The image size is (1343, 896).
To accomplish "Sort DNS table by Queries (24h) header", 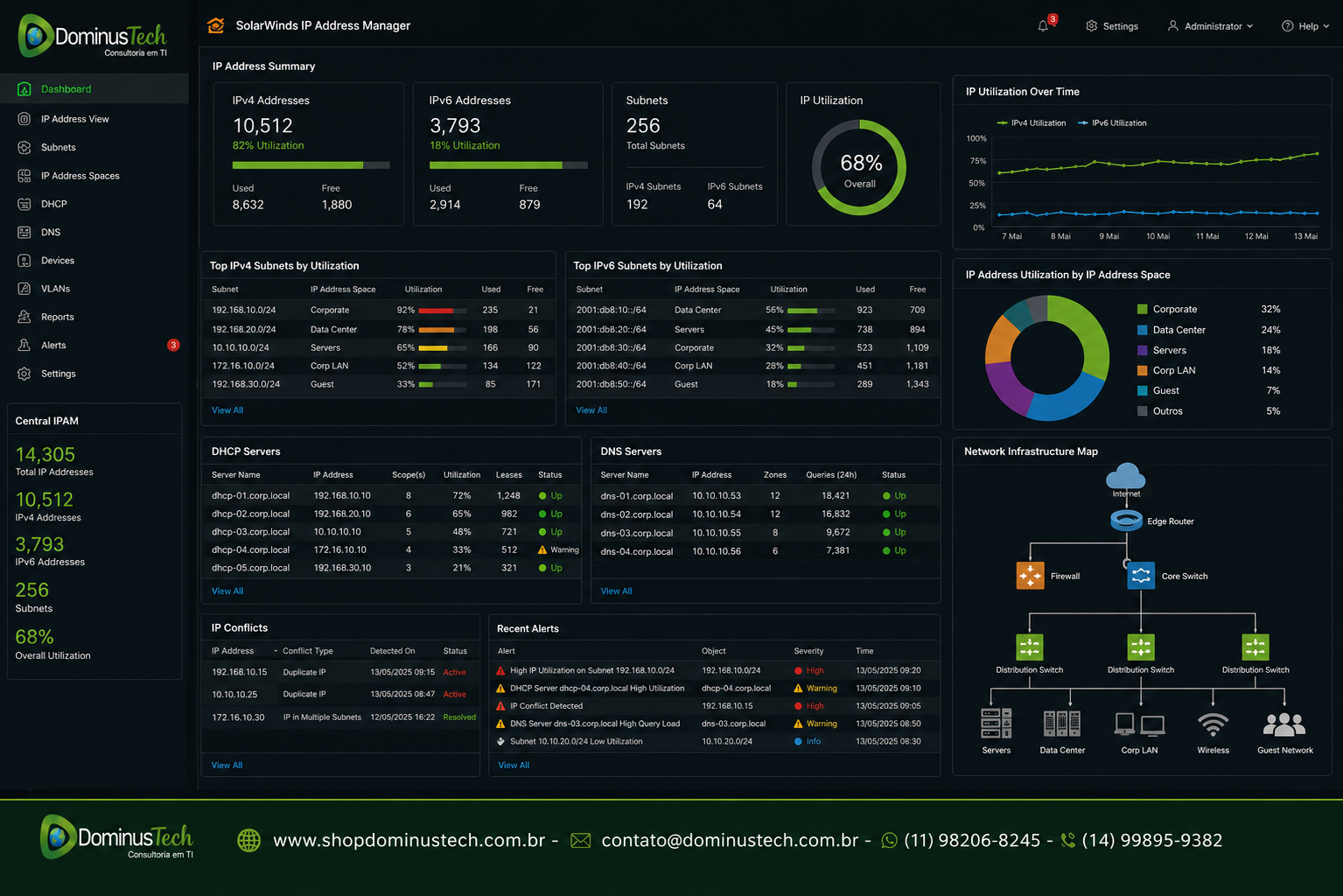I will (x=831, y=475).
